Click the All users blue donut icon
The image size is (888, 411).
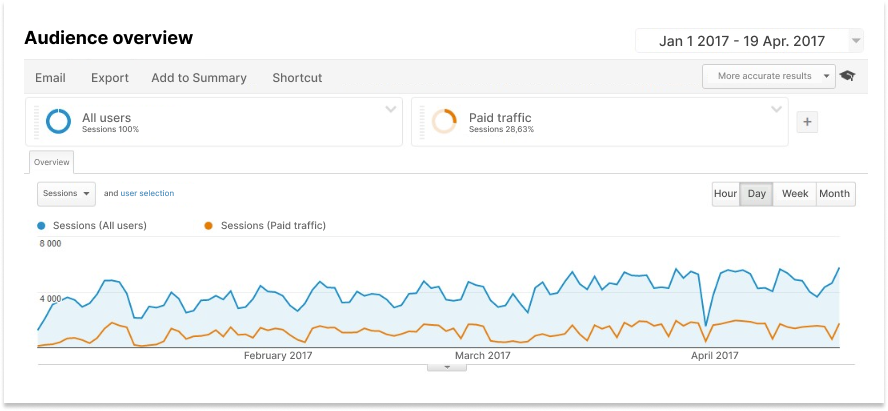point(58,121)
